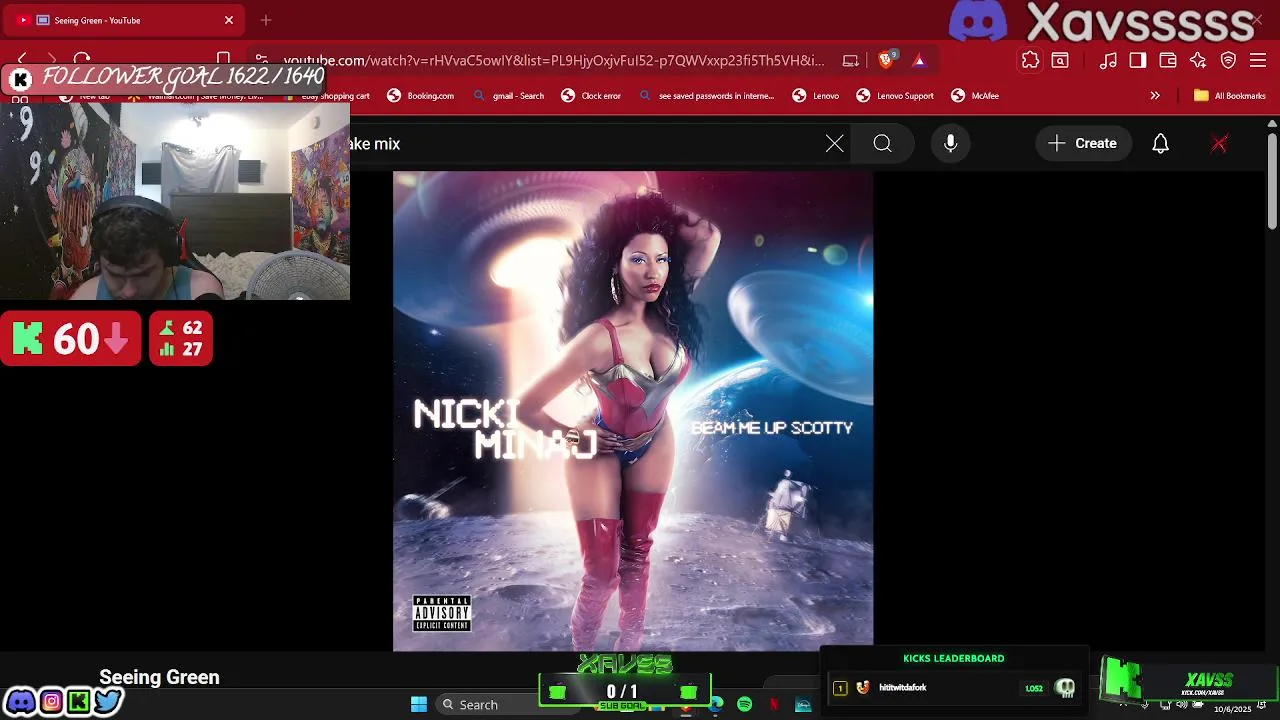This screenshot has width=1280, height=720.
Task: Open Spotify from the taskbar
Action: [744, 705]
